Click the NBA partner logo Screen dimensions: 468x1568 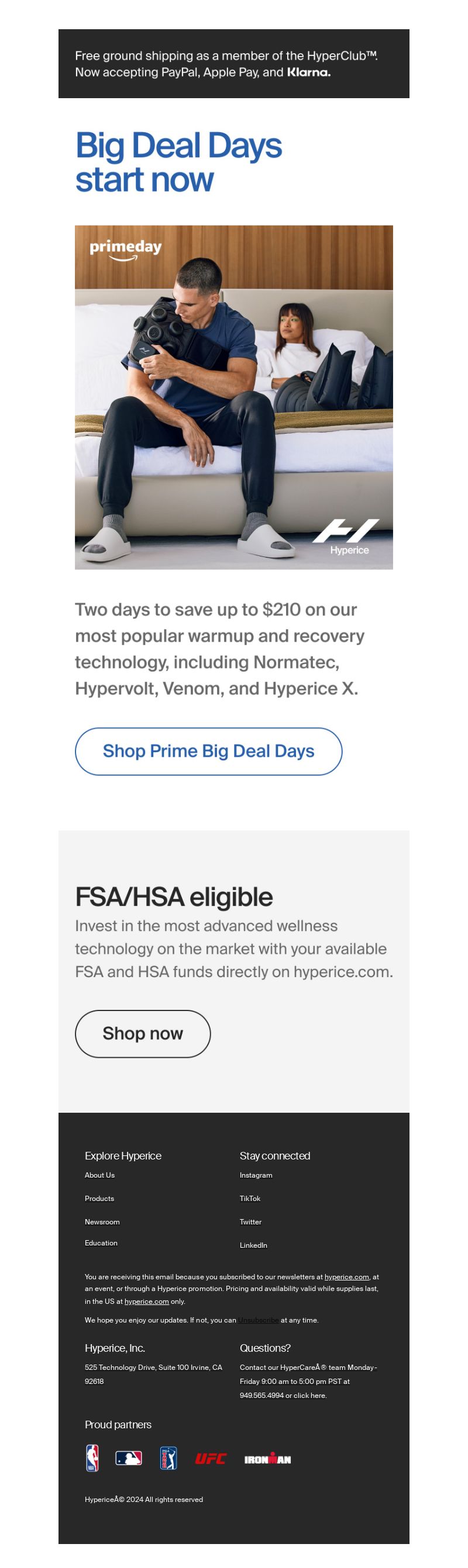(x=92, y=1458)
